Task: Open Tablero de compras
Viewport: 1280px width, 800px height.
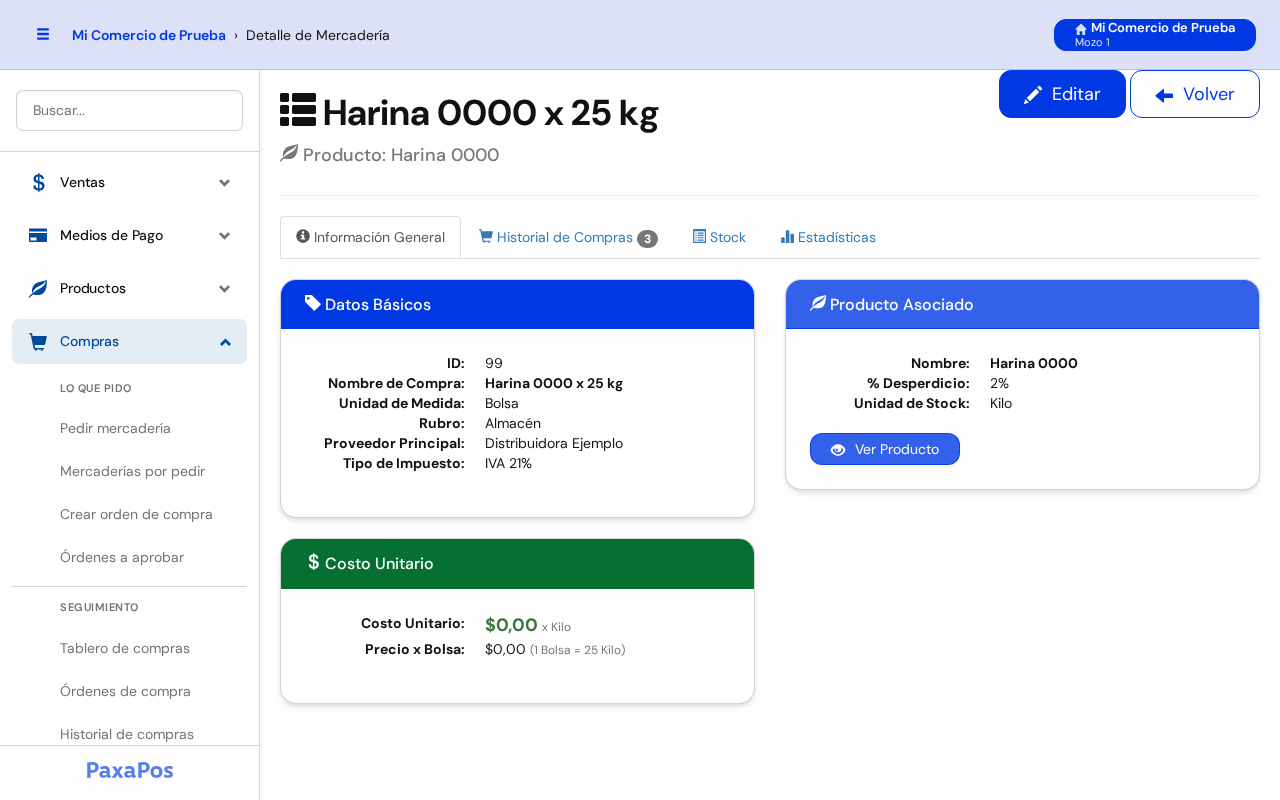Action: coord(125,648)
